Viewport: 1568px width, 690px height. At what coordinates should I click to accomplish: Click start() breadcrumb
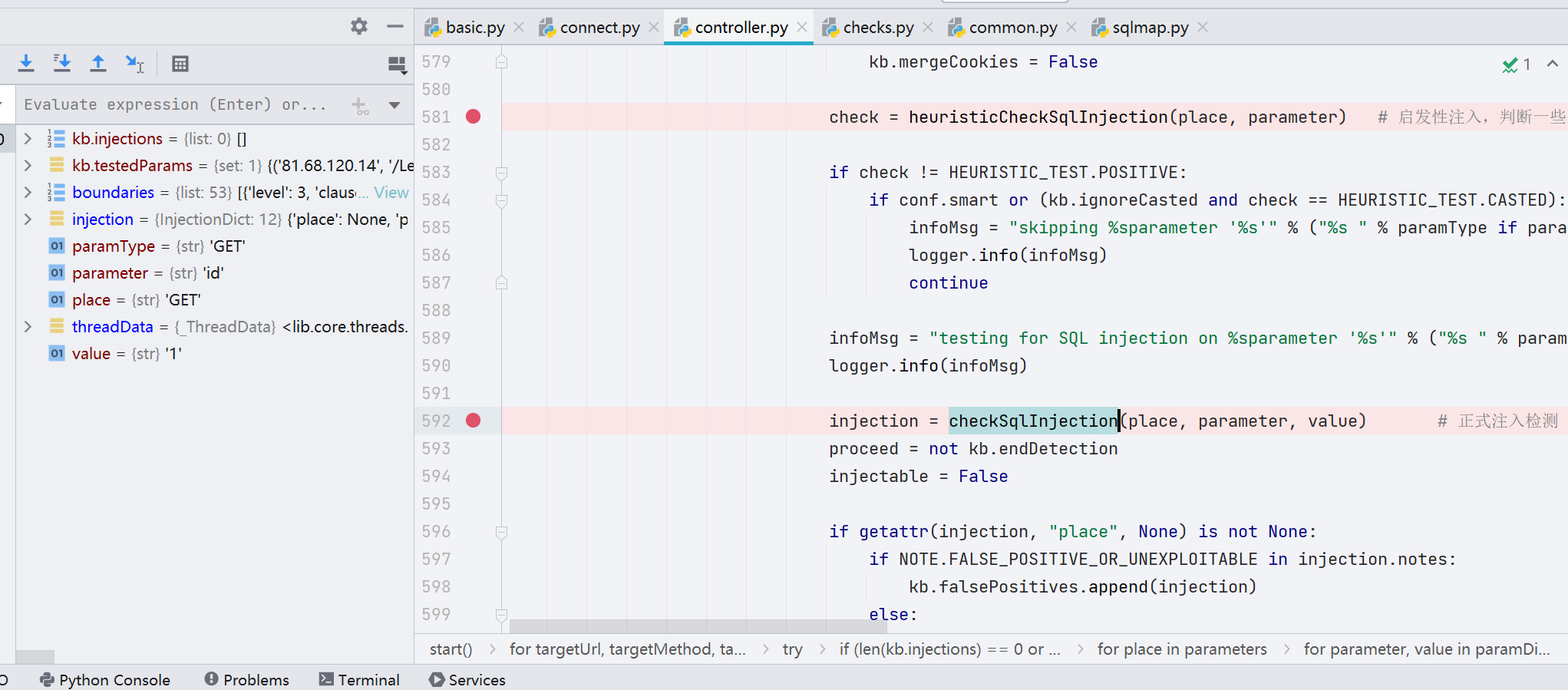(x=451, y=649)
